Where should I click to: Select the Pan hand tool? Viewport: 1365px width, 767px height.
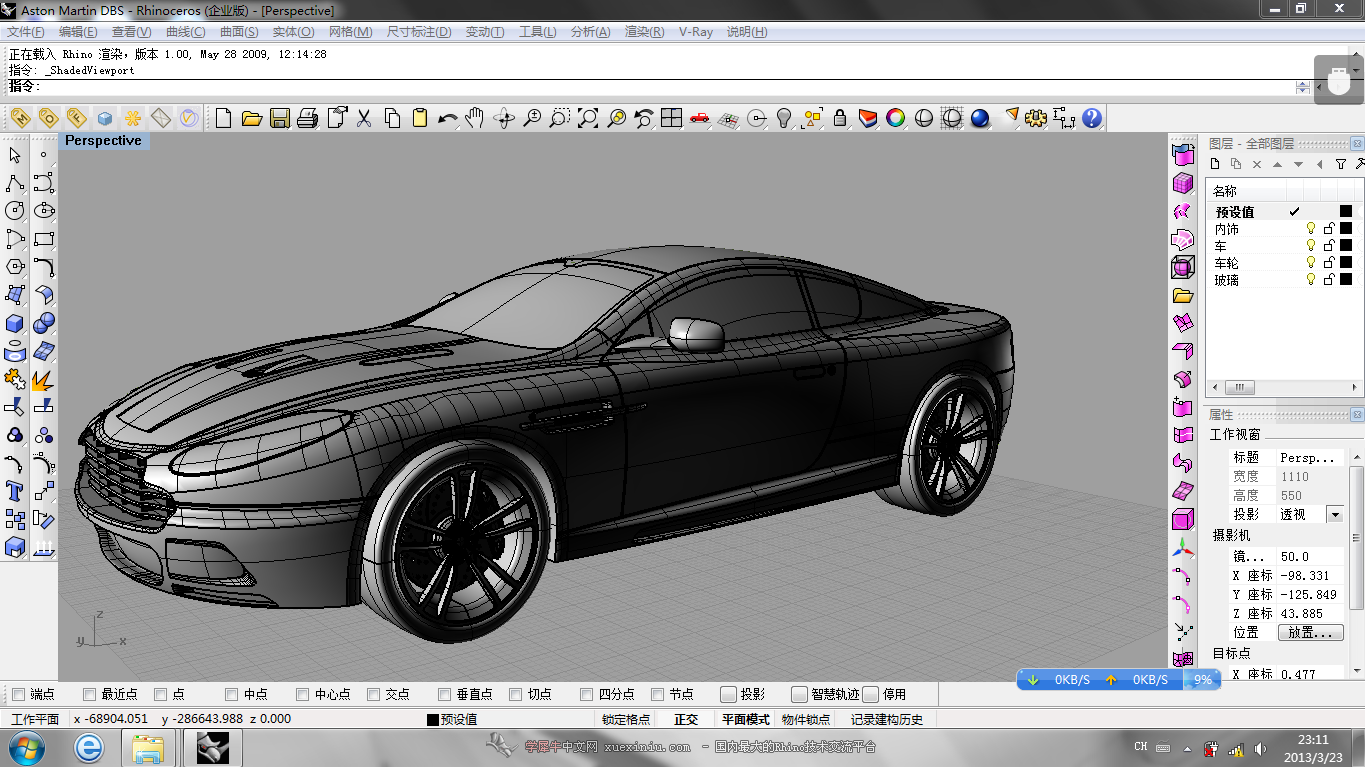(475, 118)
